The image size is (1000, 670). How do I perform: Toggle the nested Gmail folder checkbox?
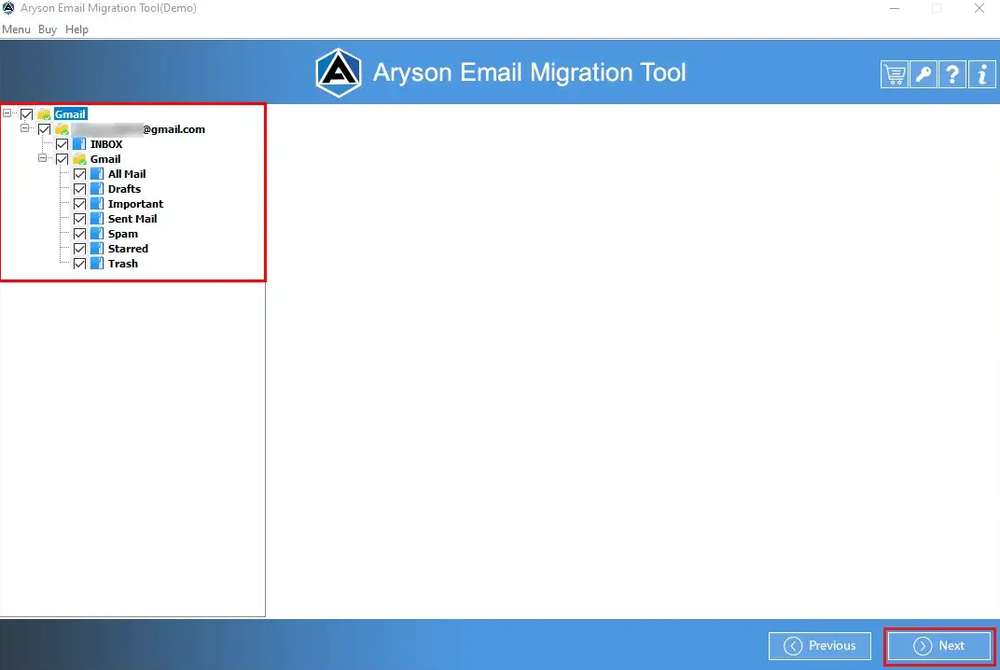pyautogui.click(x=62, y=159)
